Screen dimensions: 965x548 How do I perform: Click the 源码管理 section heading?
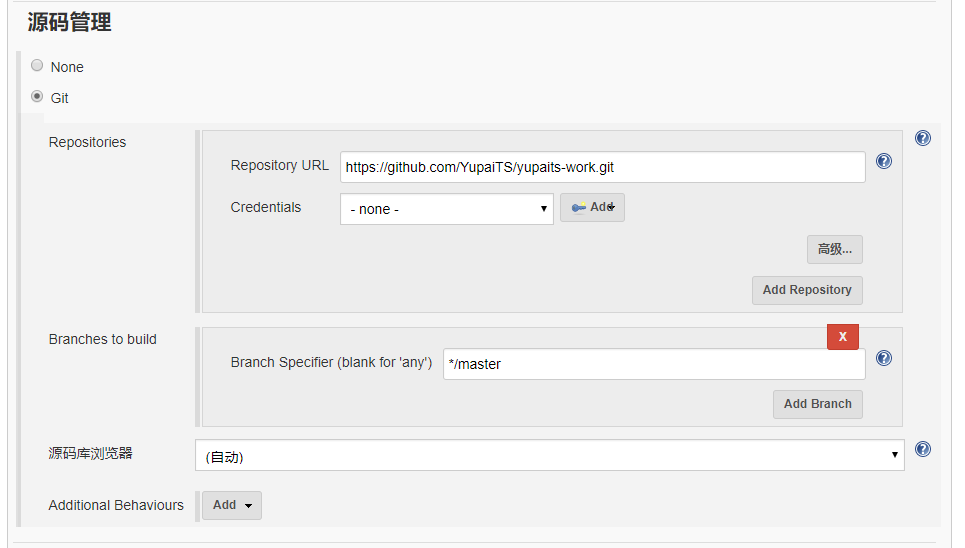[69, 22]
